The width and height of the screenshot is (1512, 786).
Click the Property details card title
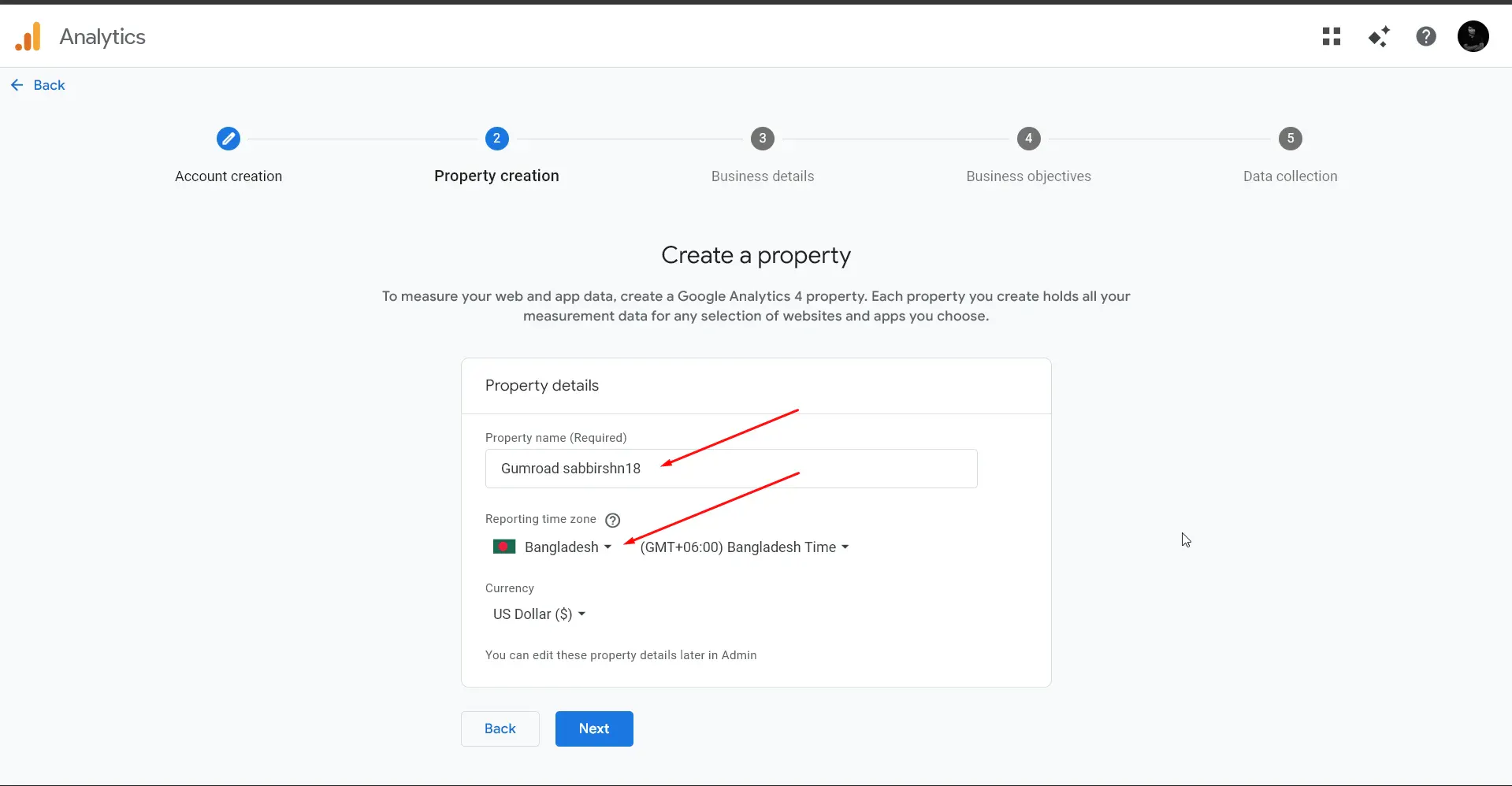point(542,385)
